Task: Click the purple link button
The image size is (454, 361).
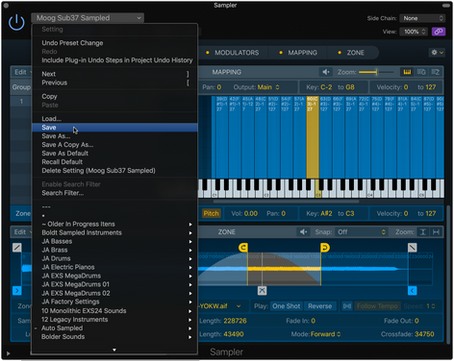Action: [x=438, y=32]
